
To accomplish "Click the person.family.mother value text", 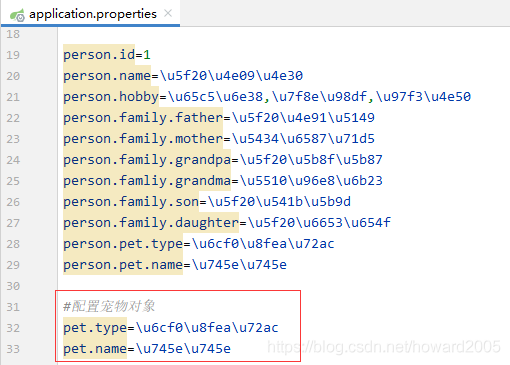I will click(x=303, y=139).
